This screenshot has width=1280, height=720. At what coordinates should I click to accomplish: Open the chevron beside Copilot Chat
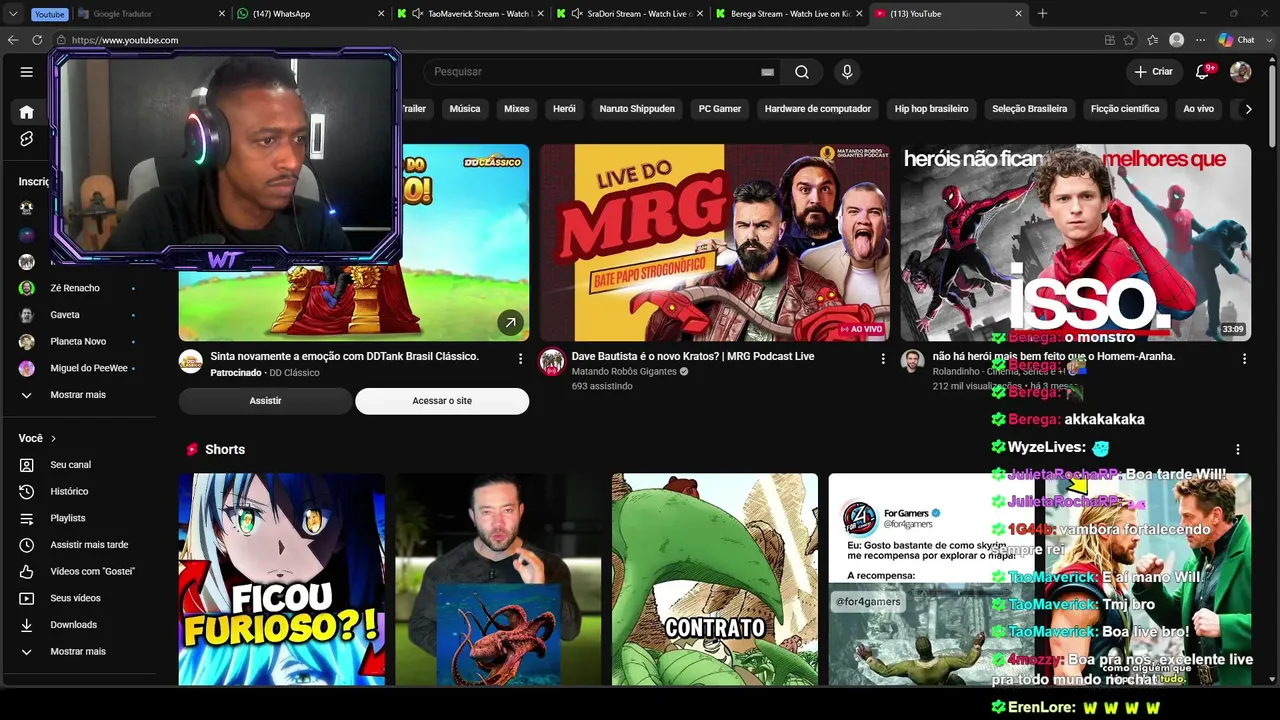click(1267, 40)
